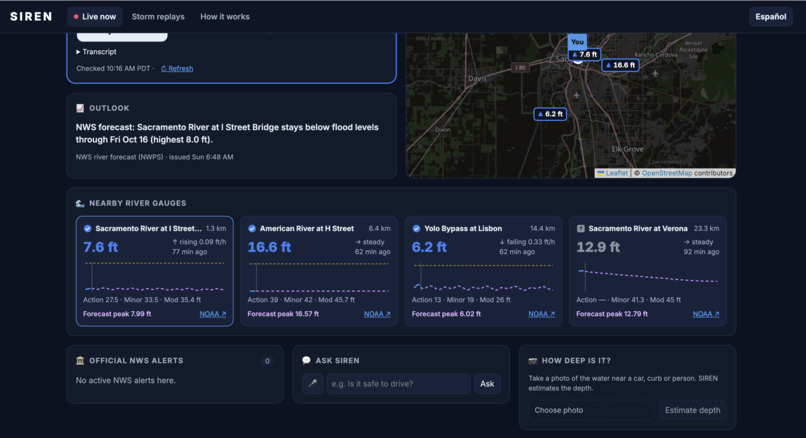Viewport: 806px width, 438px height.
Task: Click the Verona gauge sparkline chart
Action: pyautogui.click(x=648, y=277)
